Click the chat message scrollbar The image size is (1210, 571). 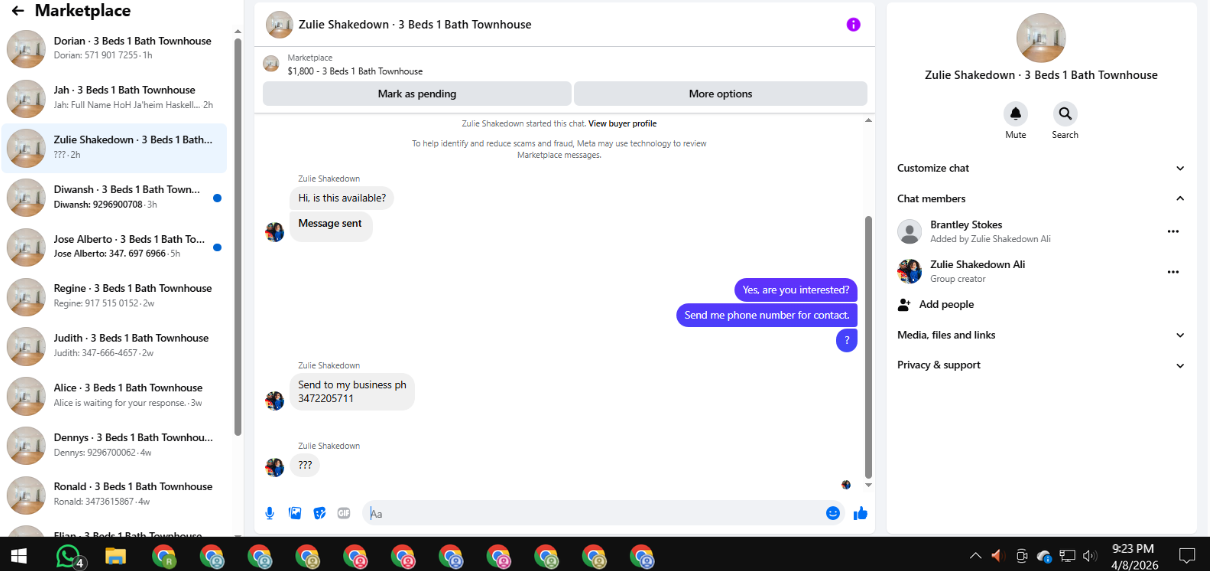click(868, 346)
